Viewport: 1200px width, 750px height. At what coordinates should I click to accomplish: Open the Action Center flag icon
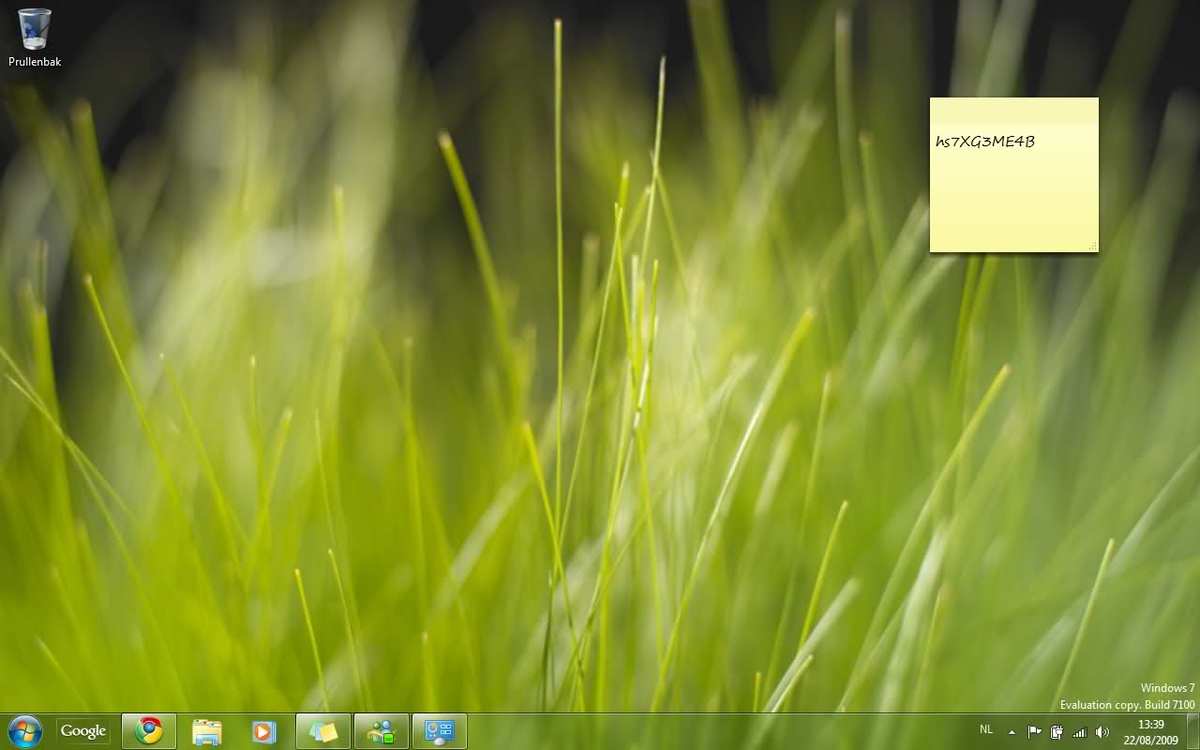click(x=1035, y=732)
